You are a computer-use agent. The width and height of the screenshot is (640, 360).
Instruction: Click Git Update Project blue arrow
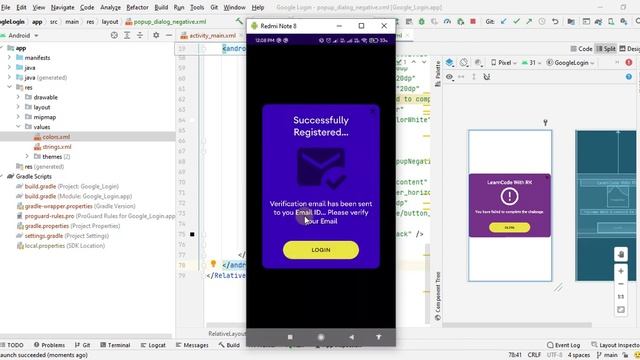coord(504,21)
